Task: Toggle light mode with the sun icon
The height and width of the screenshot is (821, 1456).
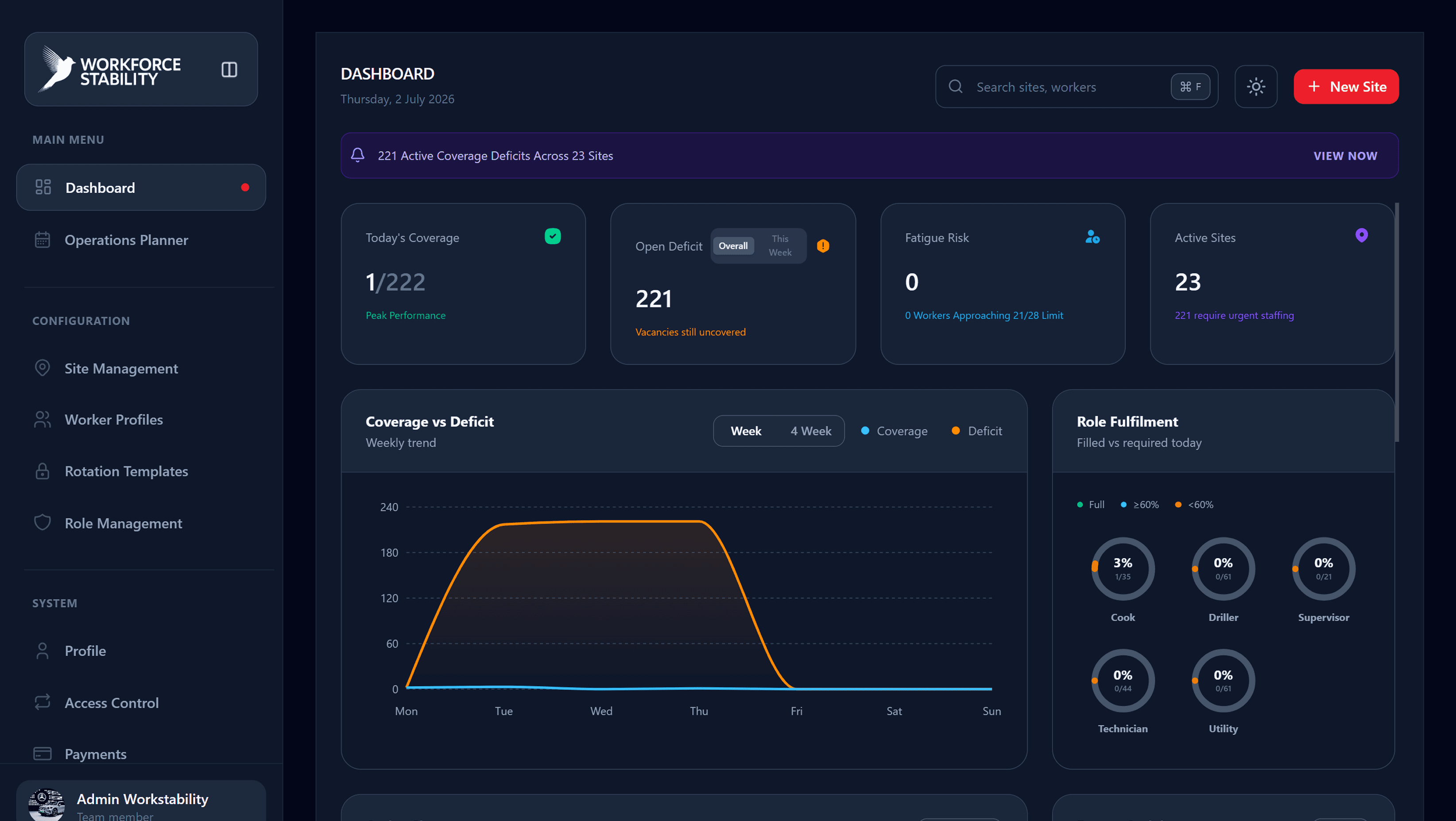Action: point(1256,86)
